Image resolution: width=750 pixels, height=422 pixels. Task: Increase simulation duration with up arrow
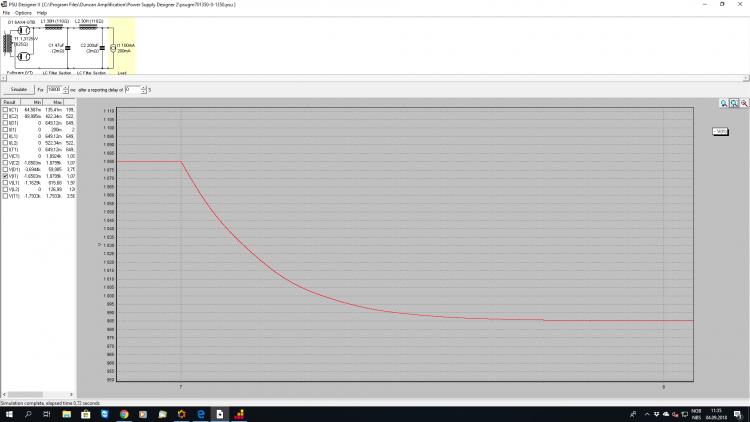pos(66,88)
